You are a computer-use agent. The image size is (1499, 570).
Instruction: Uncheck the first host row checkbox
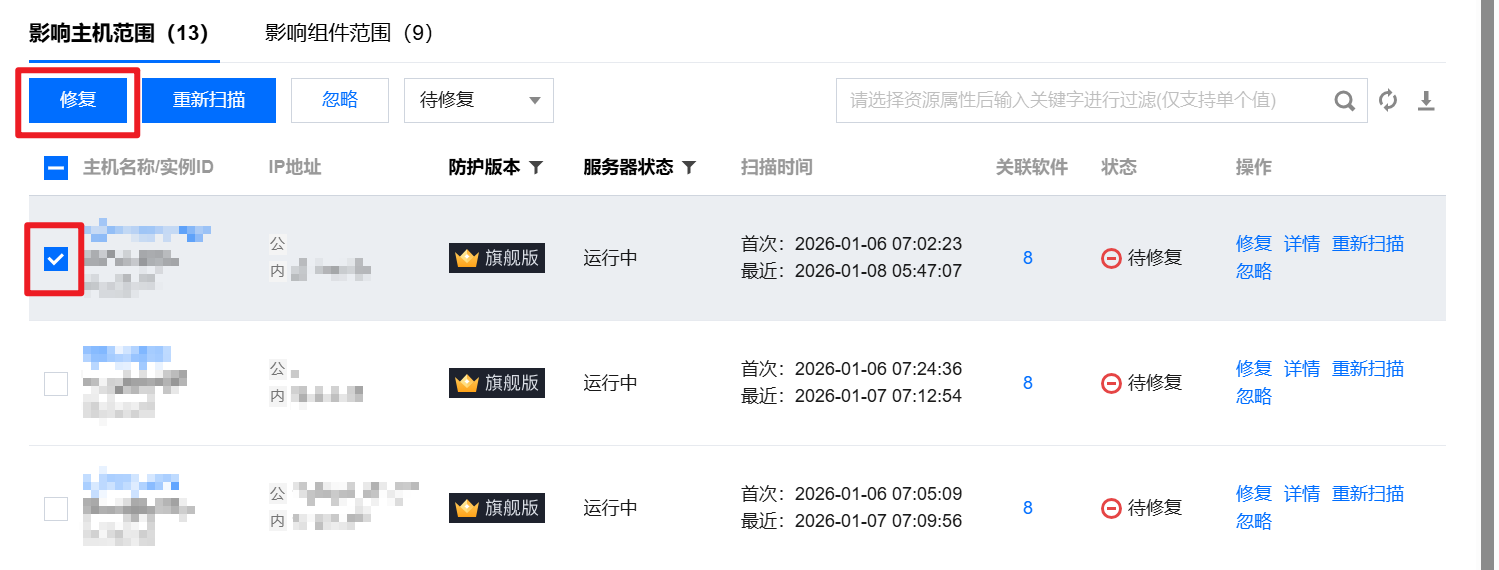coord(56,260)
